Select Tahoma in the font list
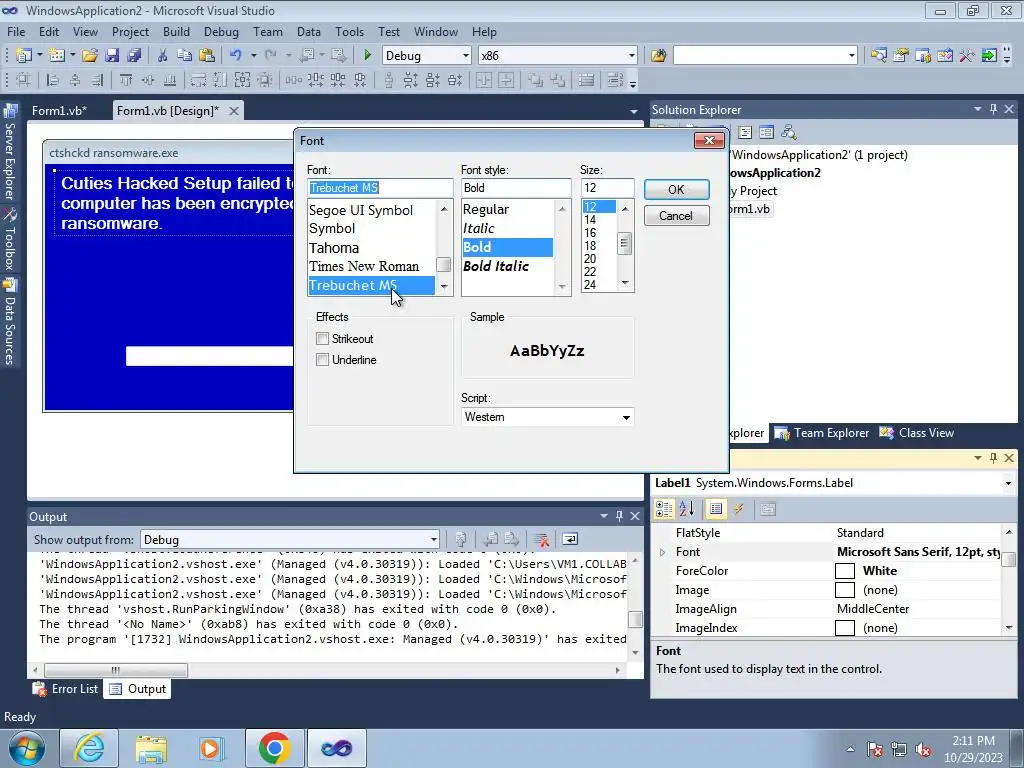Screen dimensions: 1024x768 pos(371,248)
